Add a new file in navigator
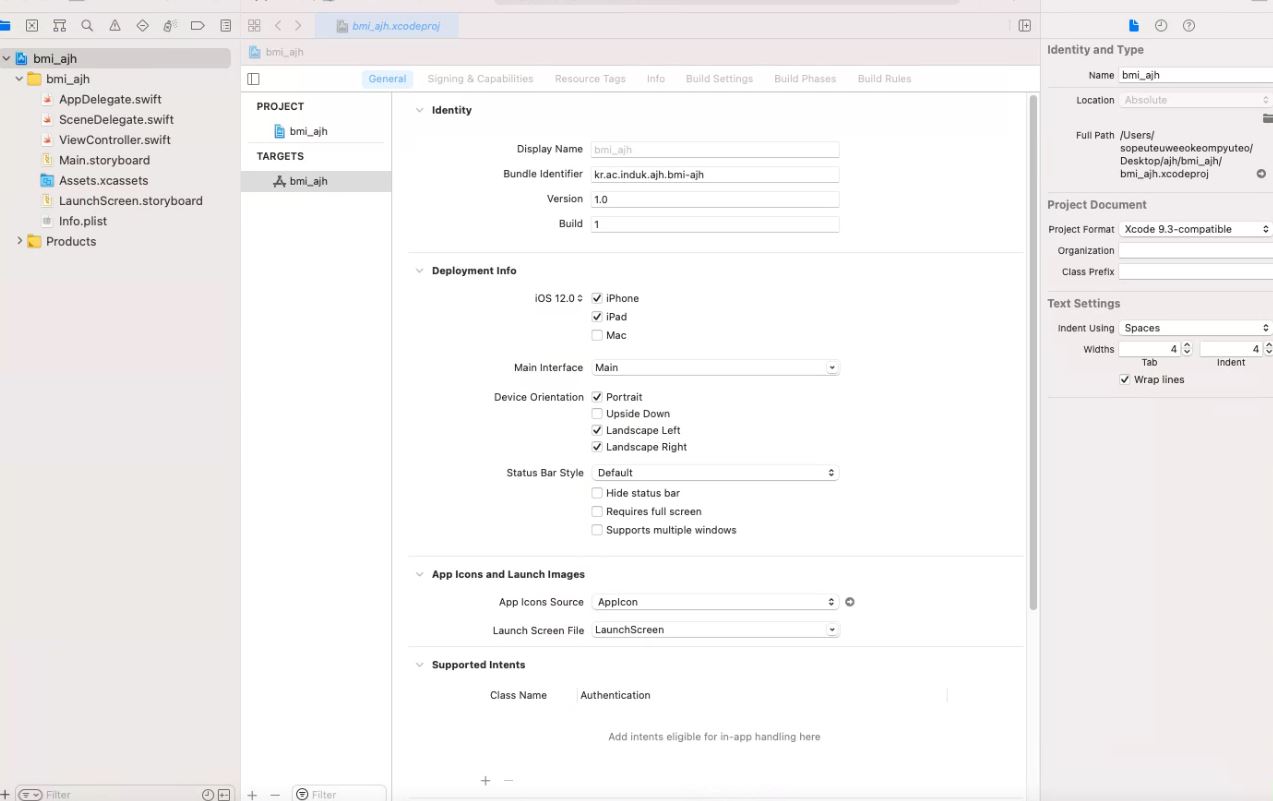 [x=6, y=794]
